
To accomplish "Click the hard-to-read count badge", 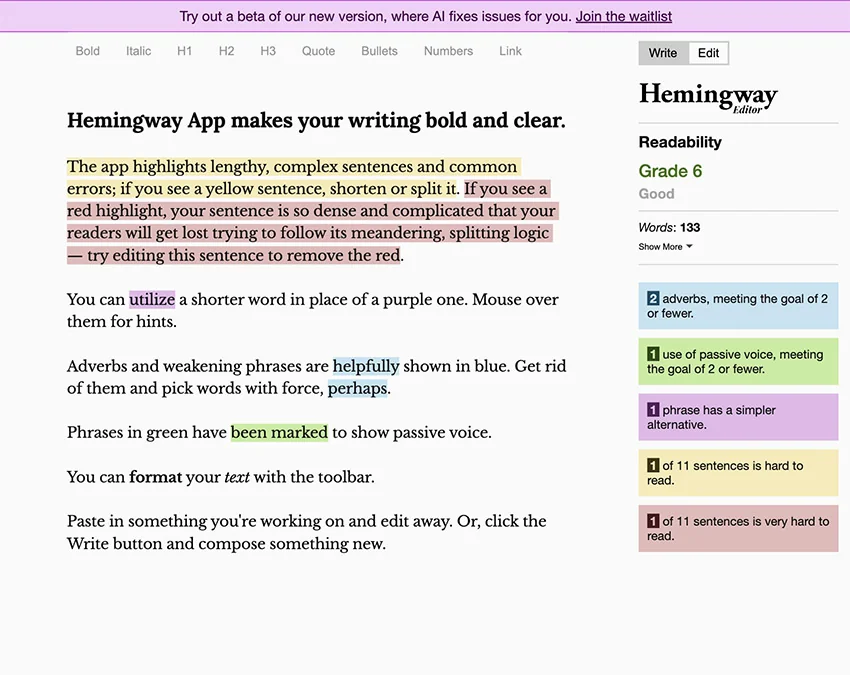I will pos(653,466).
